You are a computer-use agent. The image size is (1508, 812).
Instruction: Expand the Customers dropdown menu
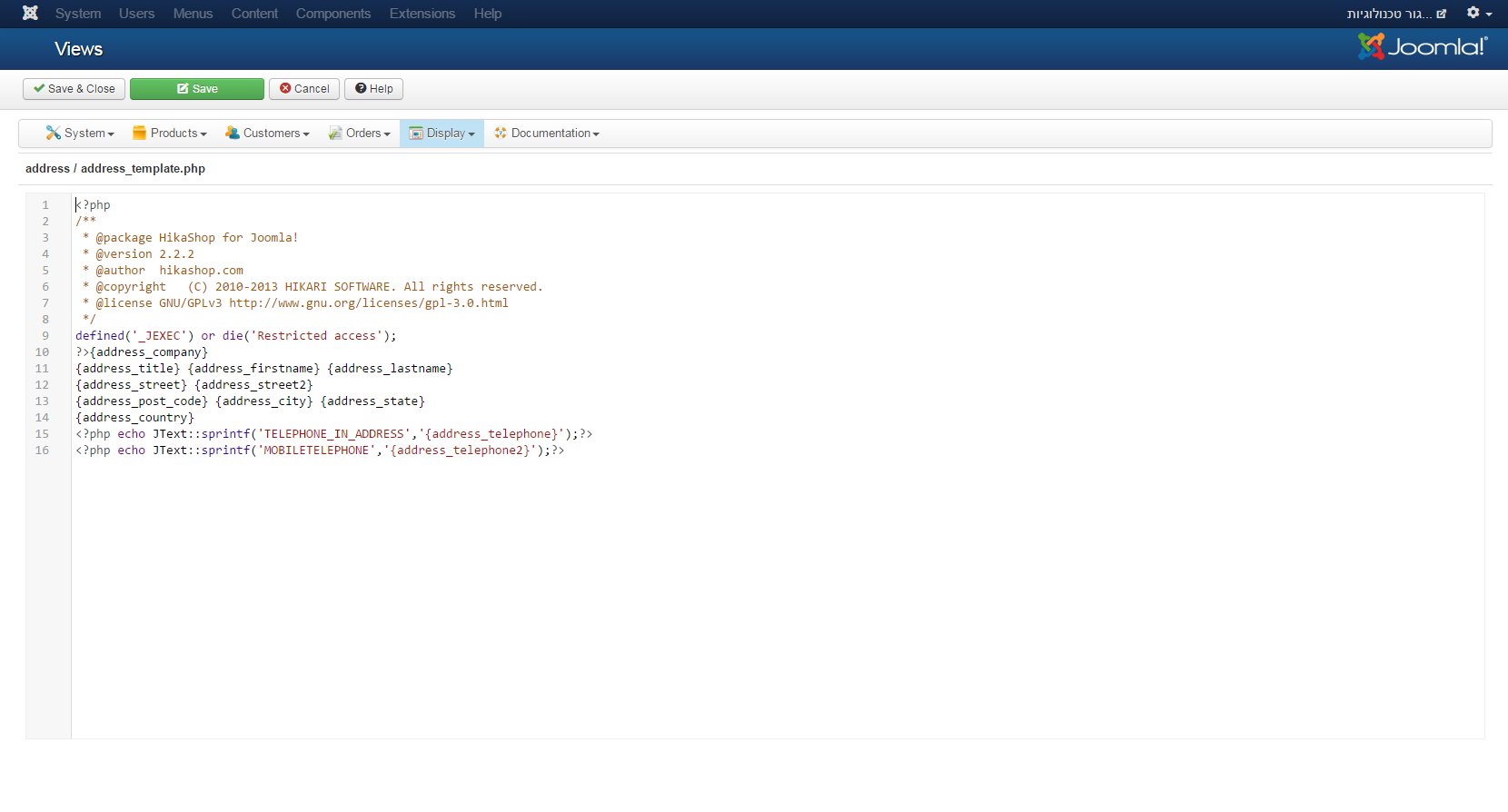tap(267, 133)
